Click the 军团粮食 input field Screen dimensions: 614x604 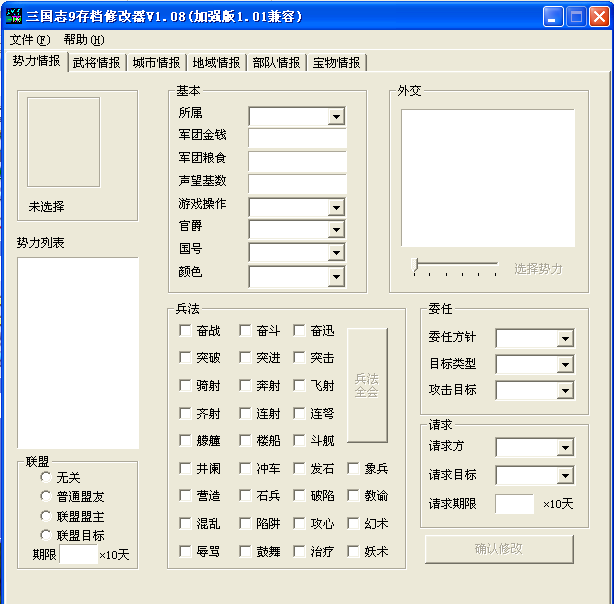click(x=297, y=161)
